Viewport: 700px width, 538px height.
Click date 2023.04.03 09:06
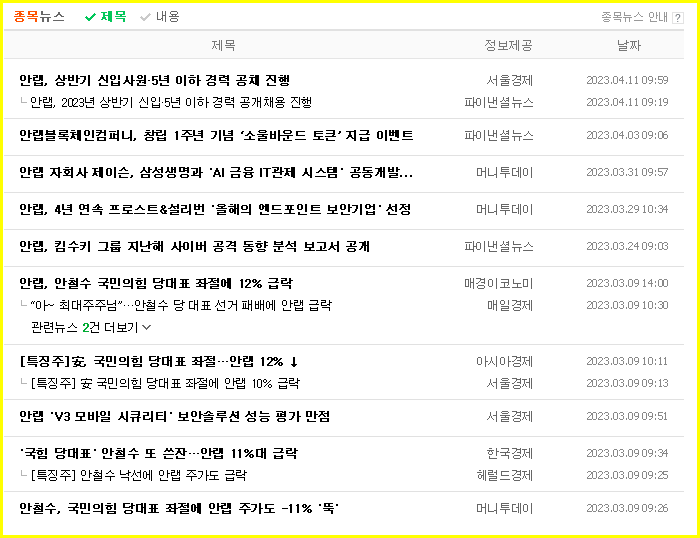627,135
